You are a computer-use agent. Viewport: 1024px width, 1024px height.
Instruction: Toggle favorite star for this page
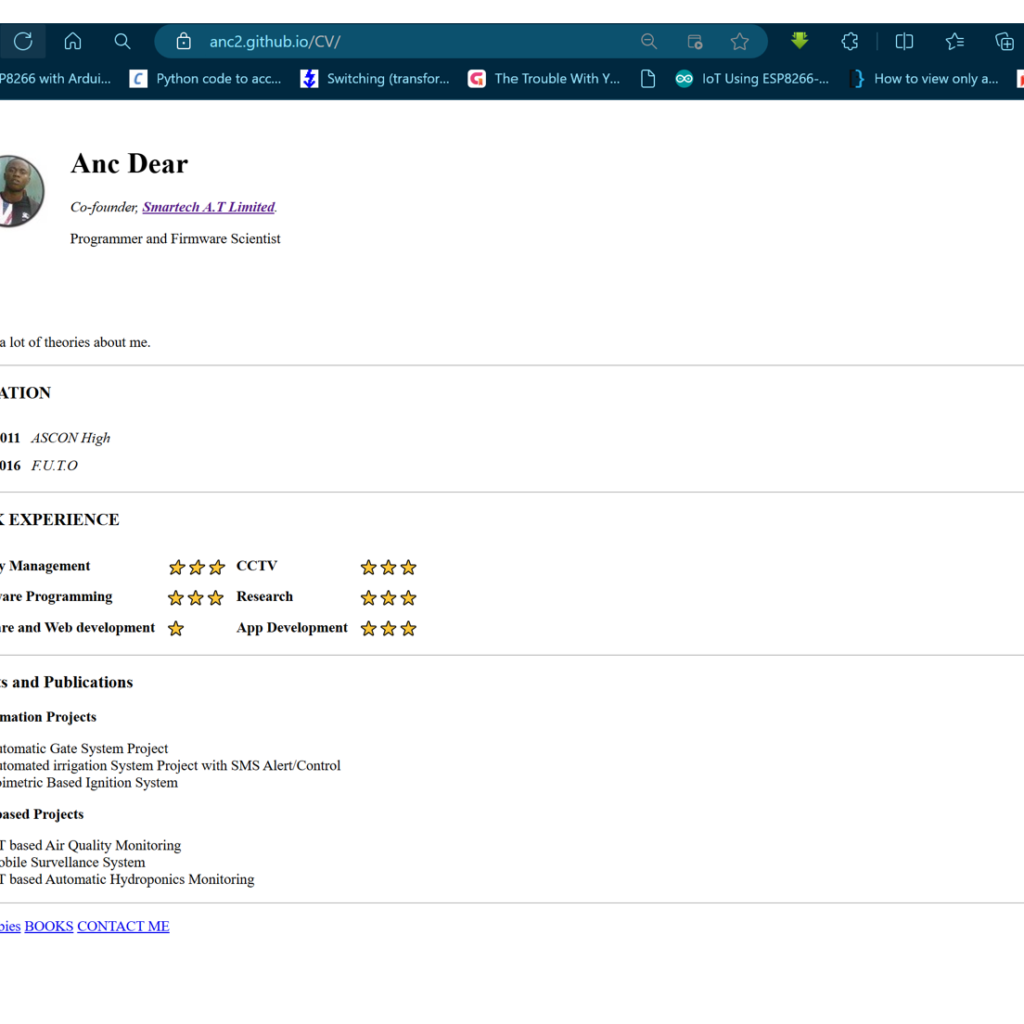740,41
